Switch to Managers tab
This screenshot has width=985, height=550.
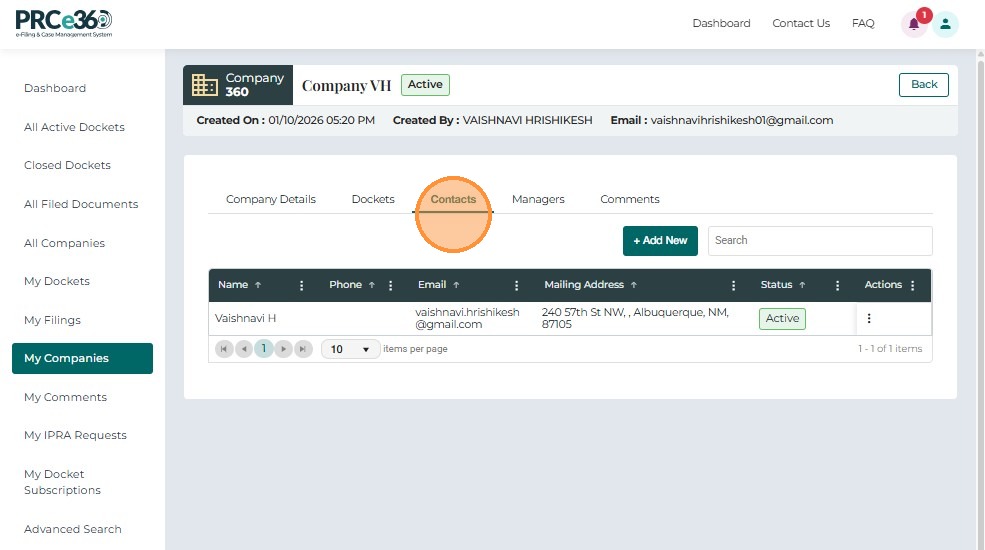(538, 199)
